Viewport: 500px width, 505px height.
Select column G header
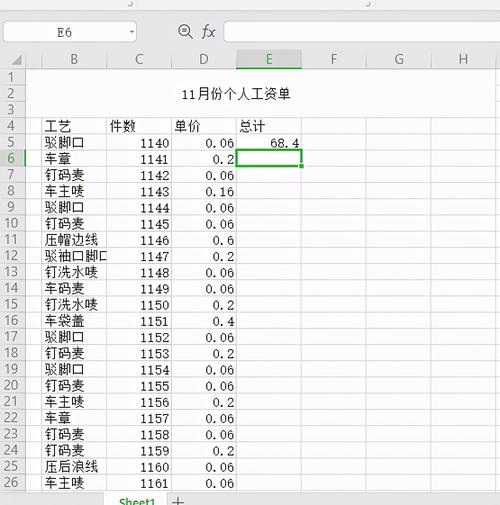click(399, 59)
